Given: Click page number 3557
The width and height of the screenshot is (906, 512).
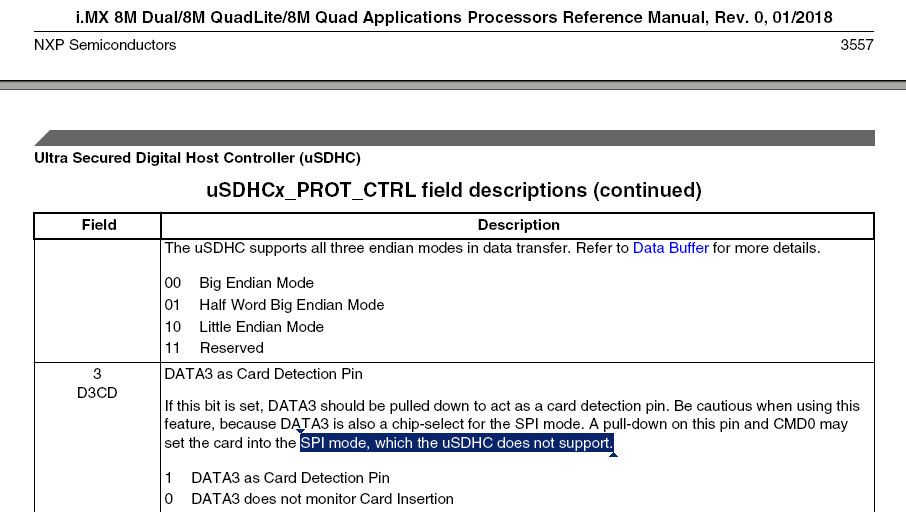Looking at the screenshot, I should pyautogui.click(x=857, y=45).
